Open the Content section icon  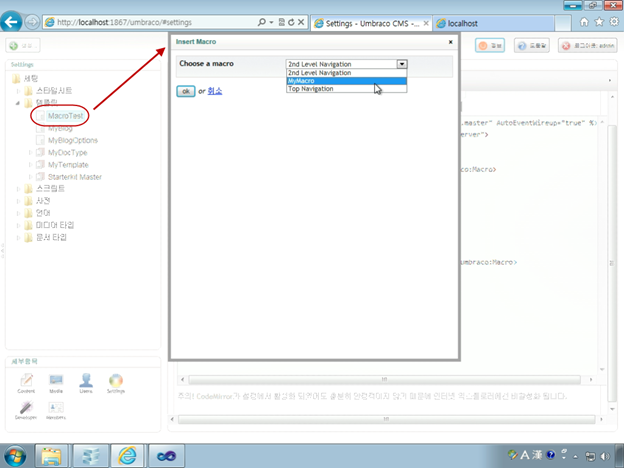(26, 383)
